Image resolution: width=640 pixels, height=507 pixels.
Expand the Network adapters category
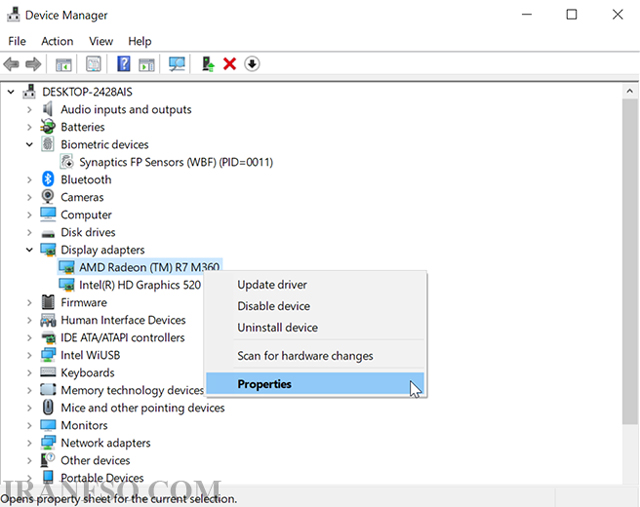29,443
